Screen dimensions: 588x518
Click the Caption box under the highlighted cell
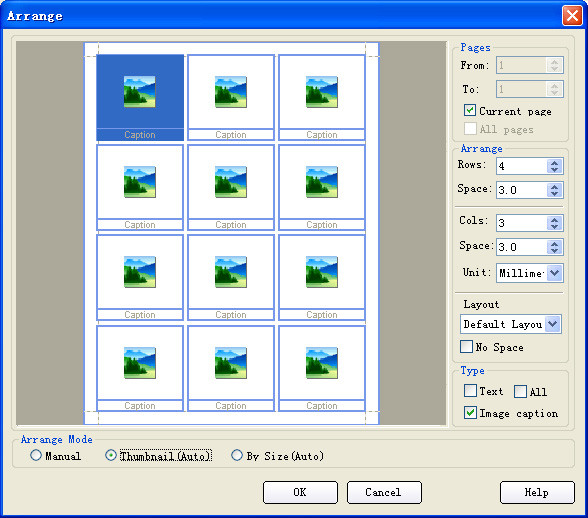pos(140,135)
